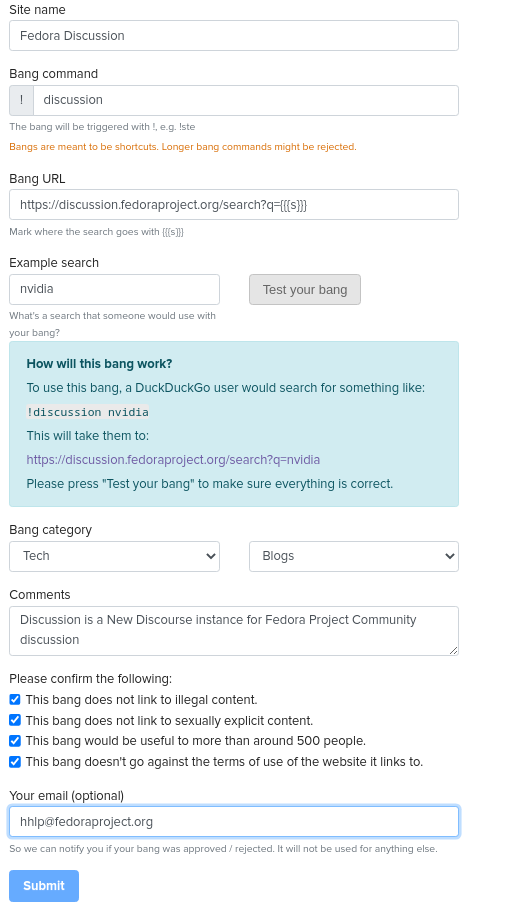Click the Blogs dropdown chevron arrow
Viewport: 513px width, 912px height.
[x=450, y=556]
